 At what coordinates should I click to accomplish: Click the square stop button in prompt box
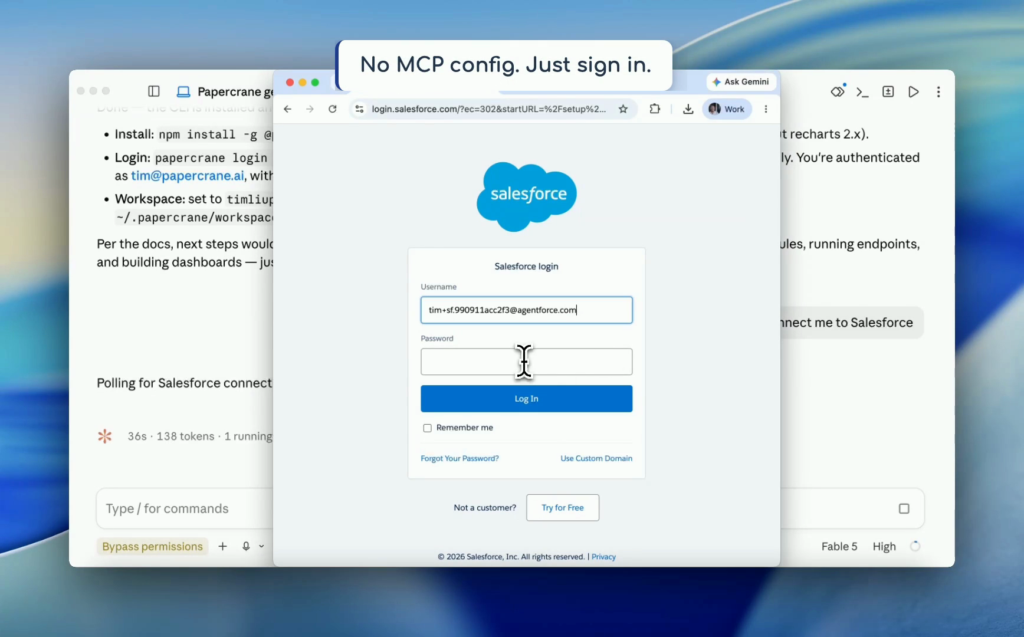click(904, 508)
